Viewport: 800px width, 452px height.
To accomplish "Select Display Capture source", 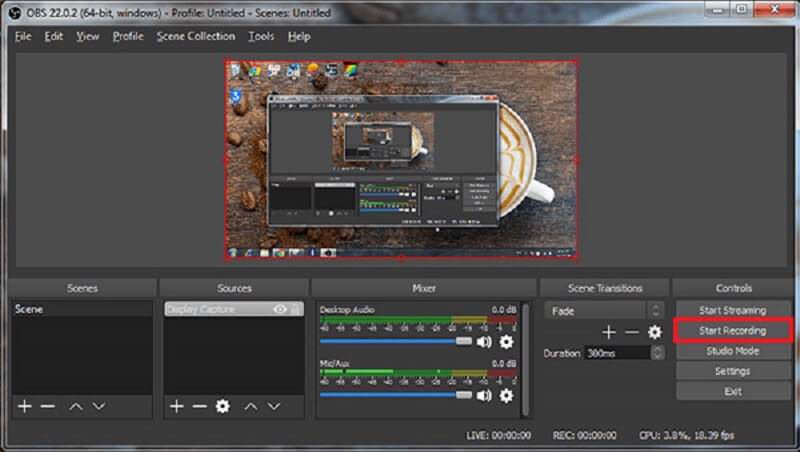I will point(234,309).
